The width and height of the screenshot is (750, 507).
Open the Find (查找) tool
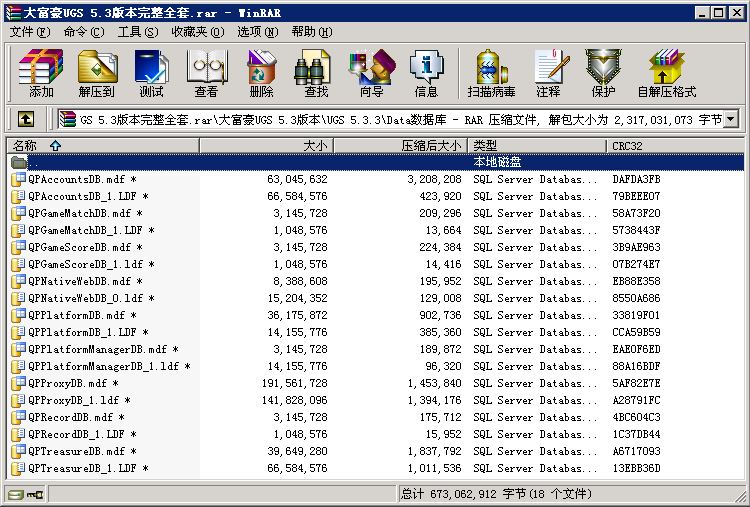click(316, 73)
